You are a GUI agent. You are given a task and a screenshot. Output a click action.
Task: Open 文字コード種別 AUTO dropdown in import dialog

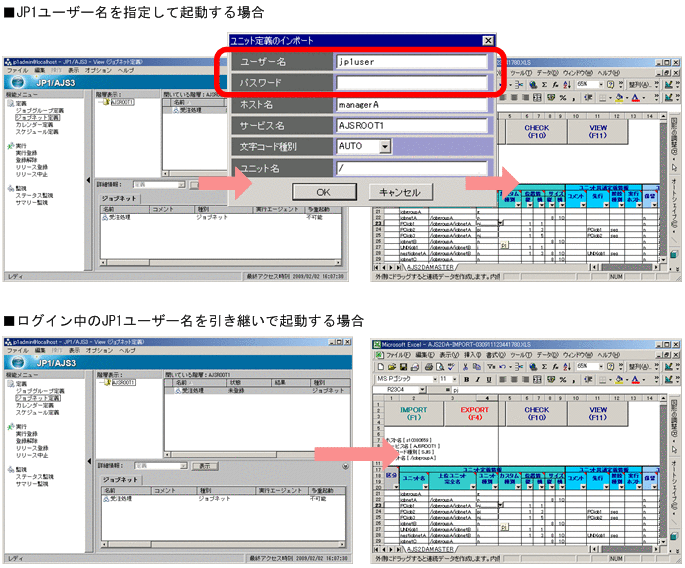(x=384, y=146)
